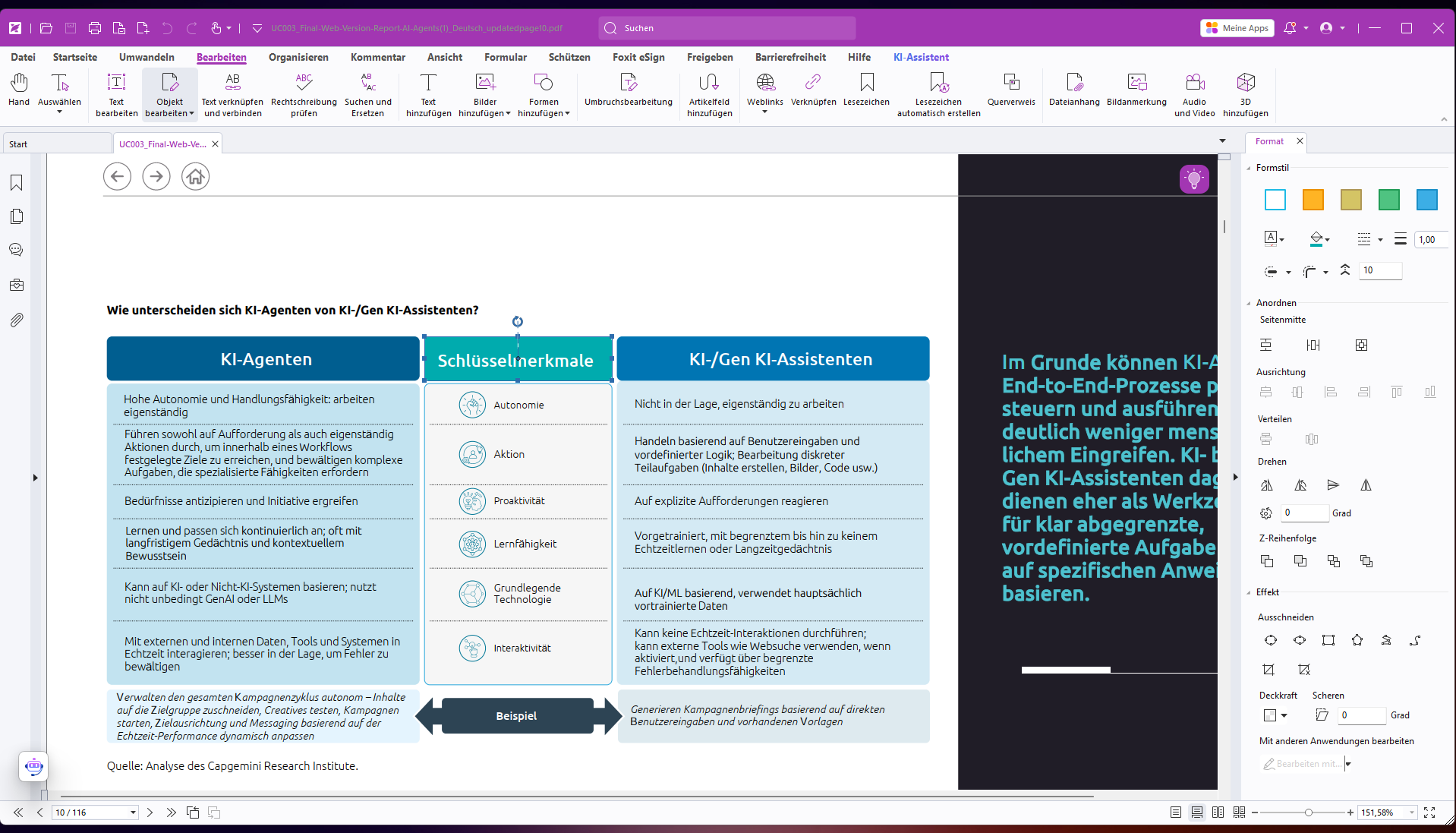This screenshot has height=833, width=1456.
Task: Choose the Text hinzufügen tool
Action: pyautogui.click(x=429, y=94)
